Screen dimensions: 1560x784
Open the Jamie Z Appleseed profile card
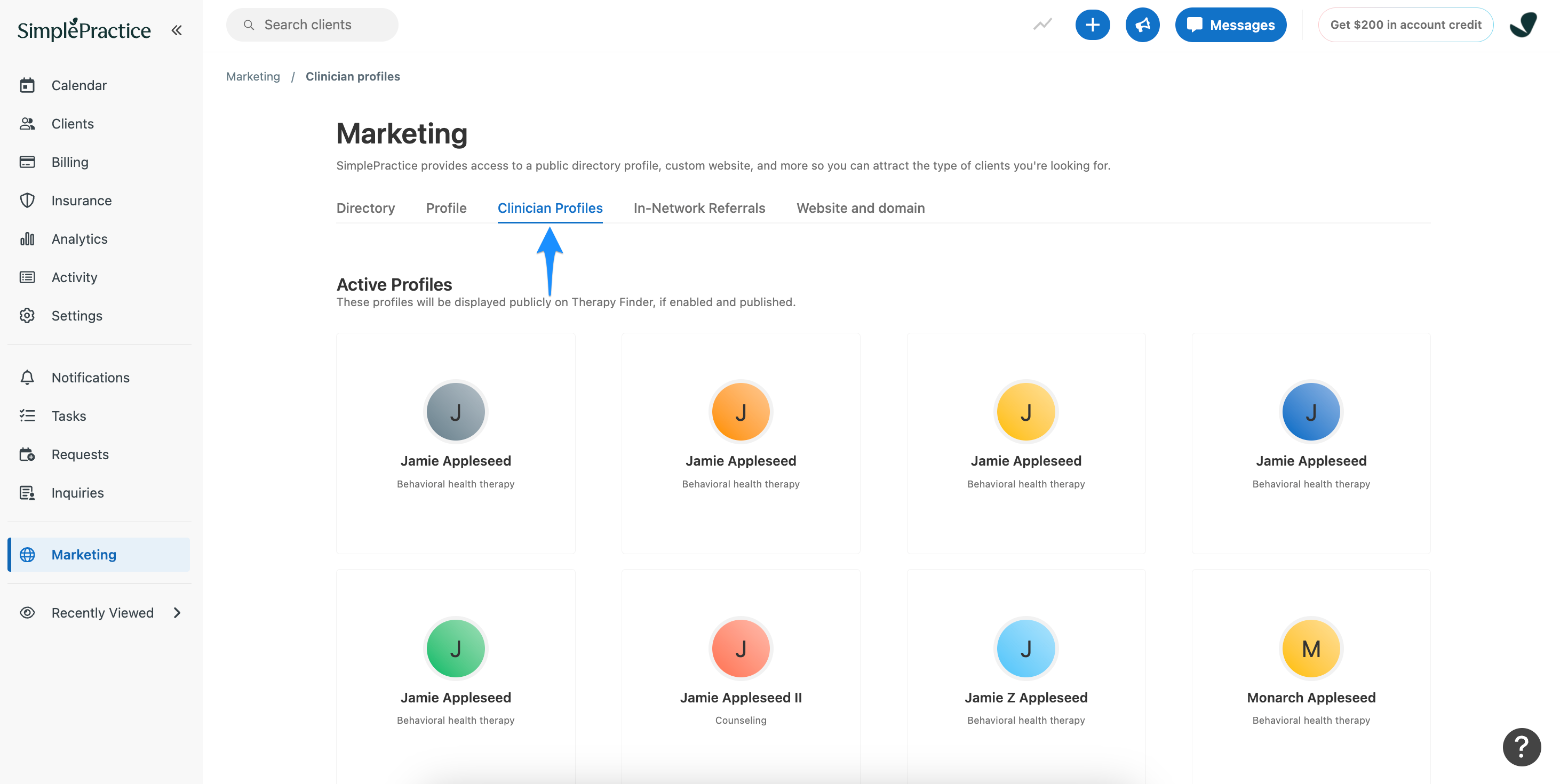click(1026, 676)
